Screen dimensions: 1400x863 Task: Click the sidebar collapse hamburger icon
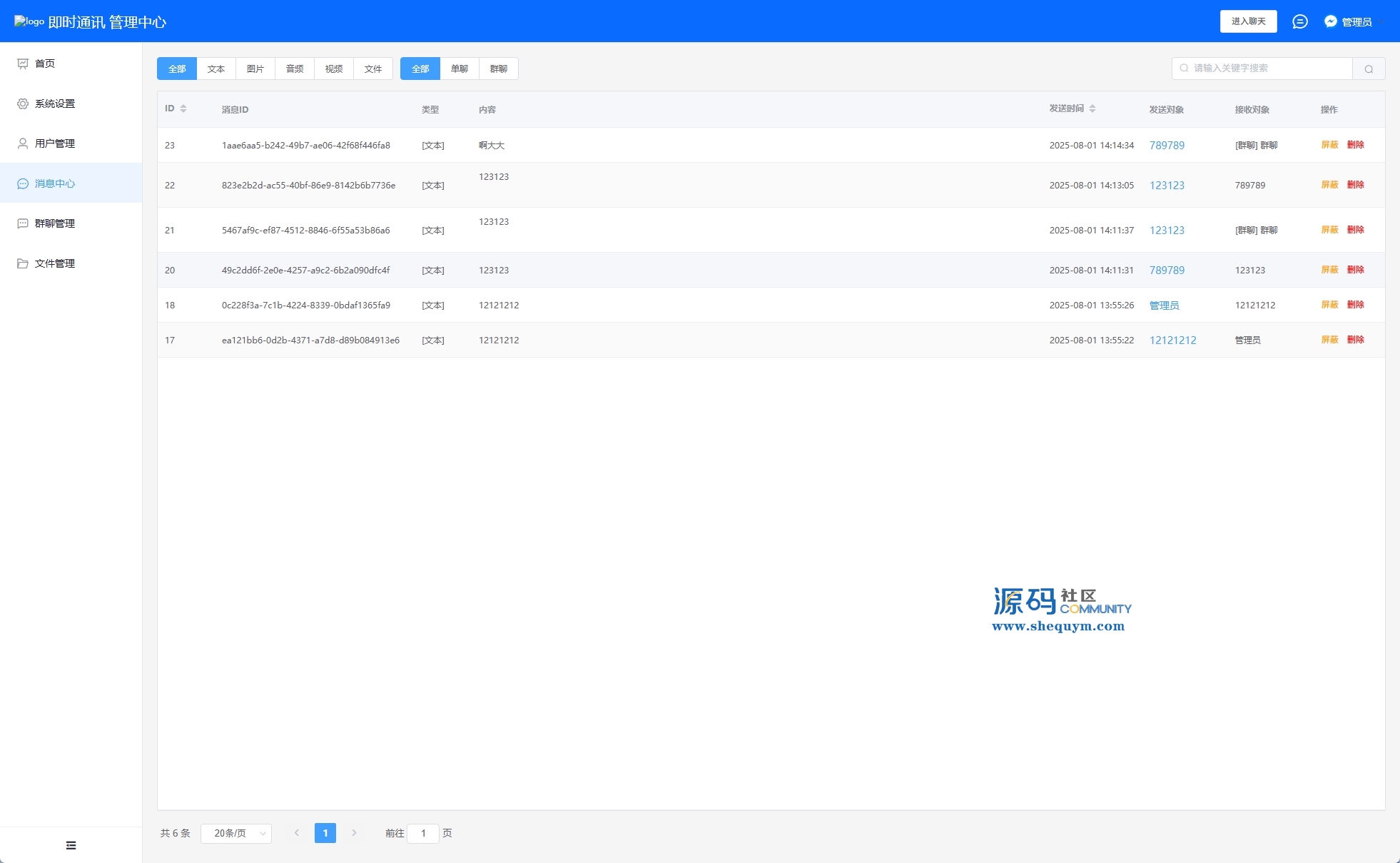point(71,845)
